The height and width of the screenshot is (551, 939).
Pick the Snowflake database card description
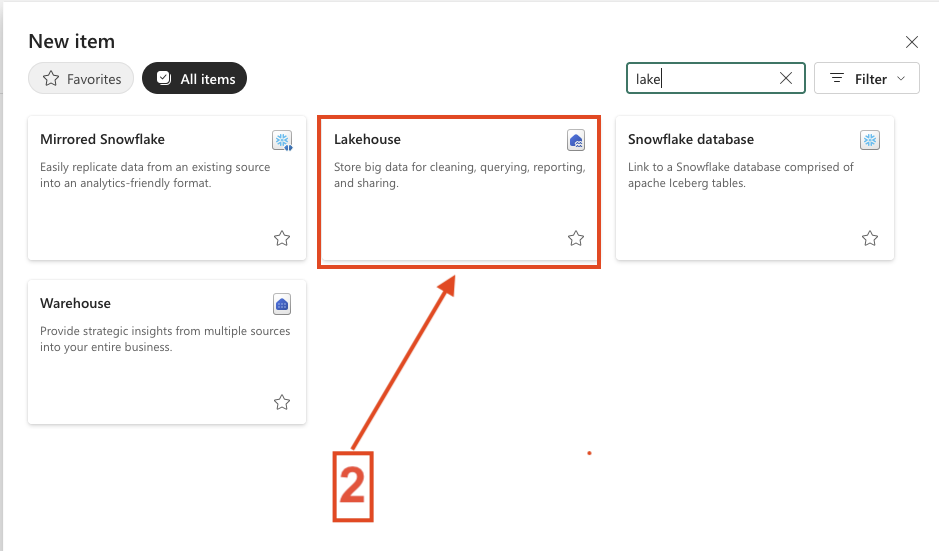740,175
